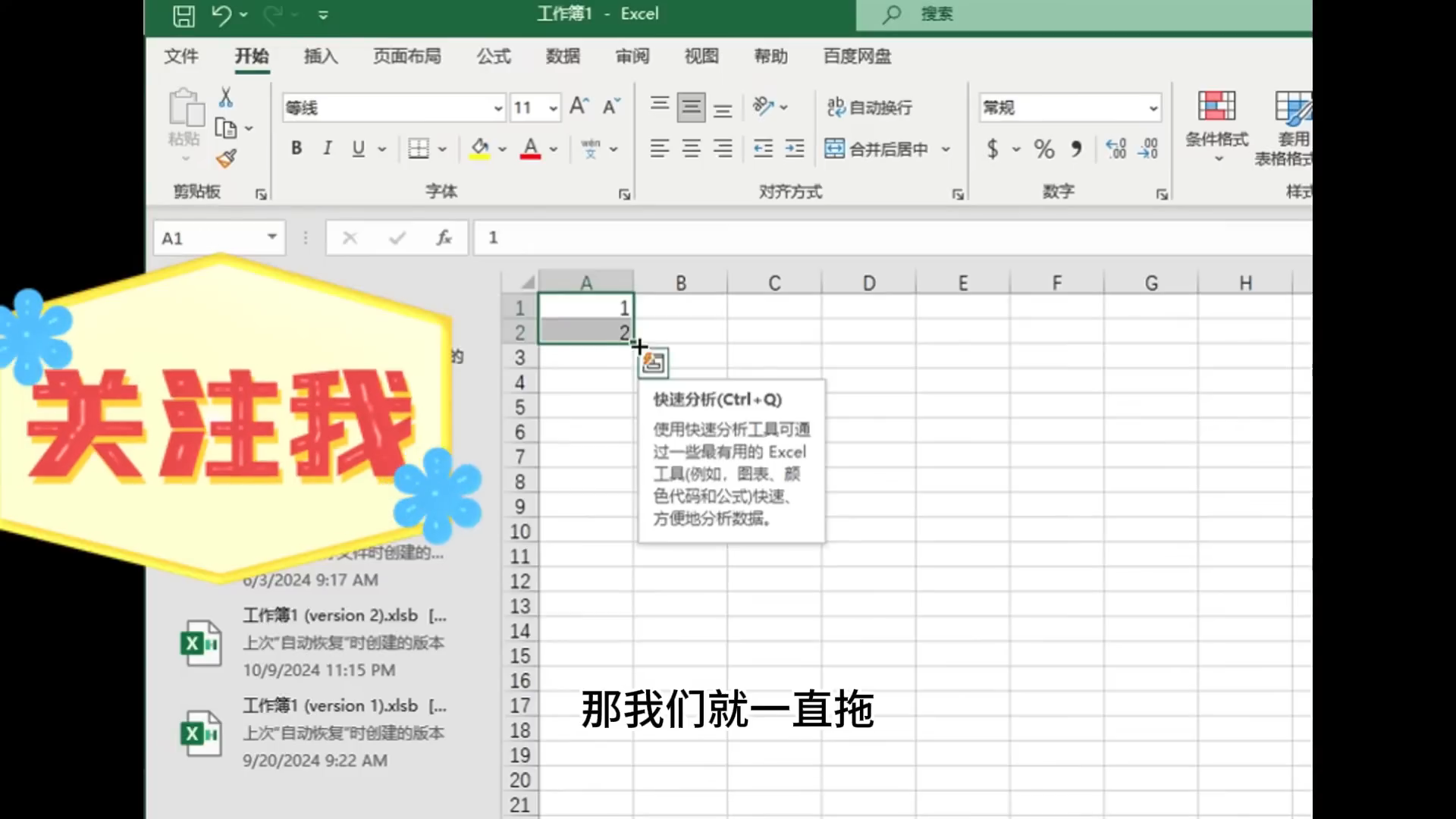Open the Font Color dropdown arrow

pos(554,149)
